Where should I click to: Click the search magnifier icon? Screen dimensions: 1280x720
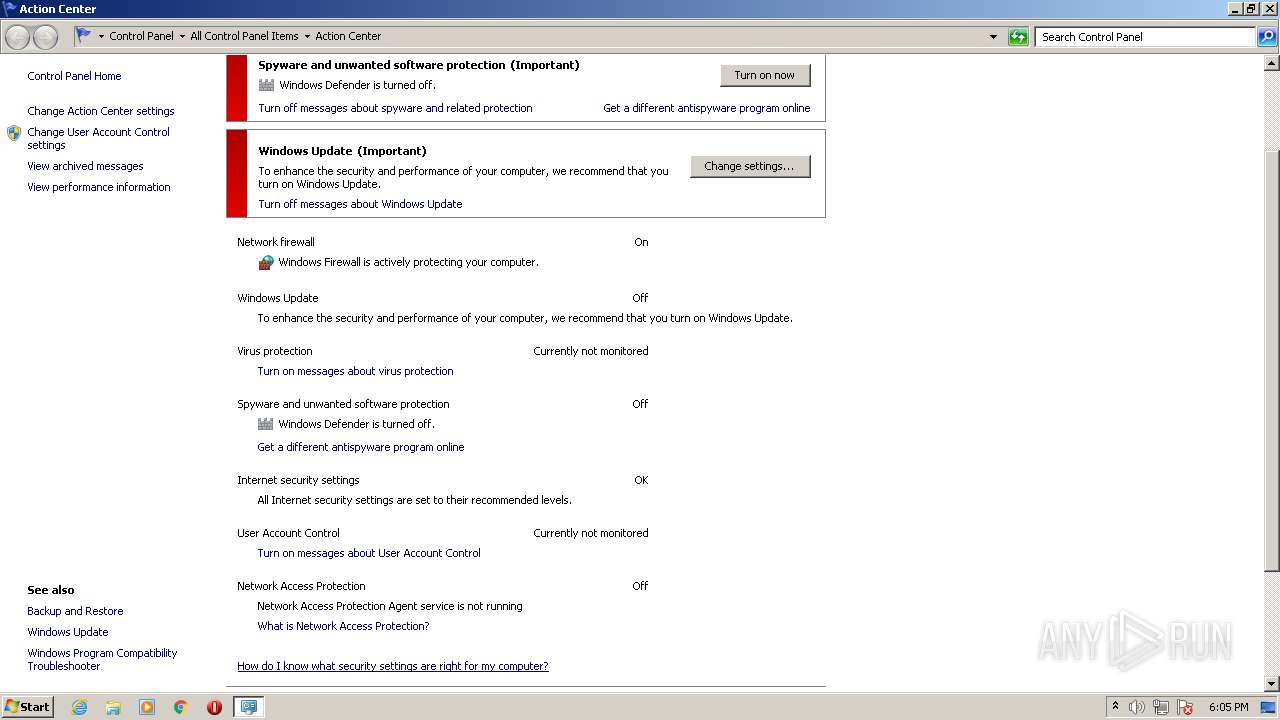pyautogui.click(x=1267, y=37)
